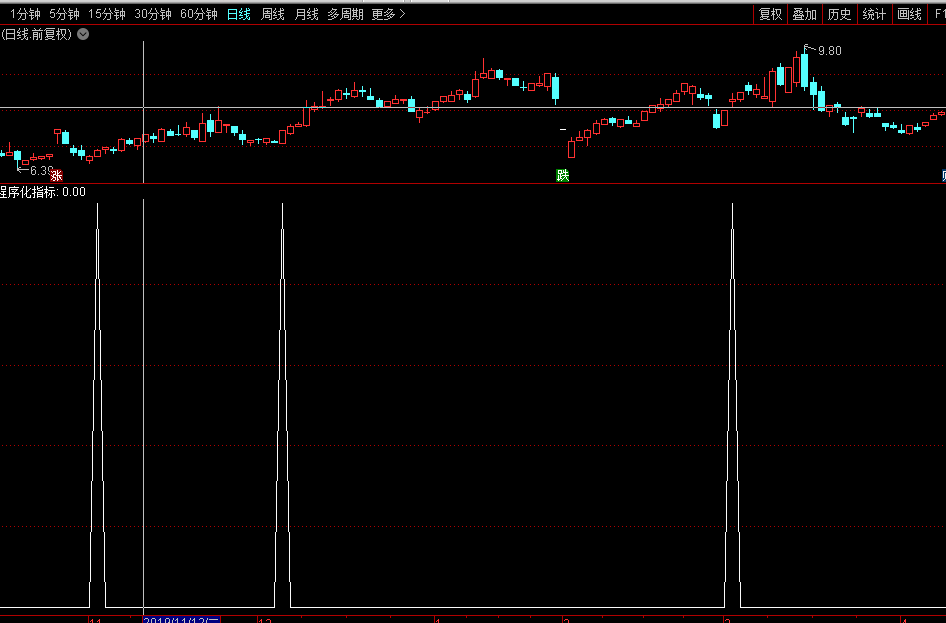Select the 5分钟 period tab

pos(64,14)
